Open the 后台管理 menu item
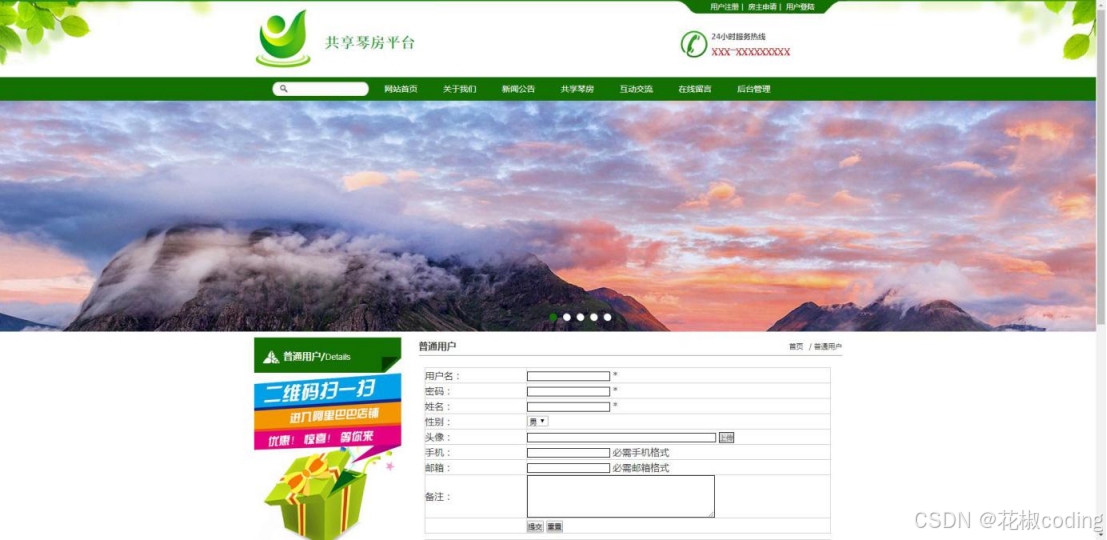The height and width of the screenshot is (540, 1107). [753, 89]
